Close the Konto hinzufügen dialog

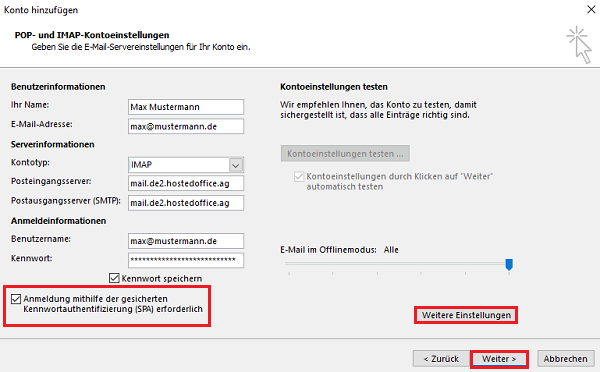[591, 10]
